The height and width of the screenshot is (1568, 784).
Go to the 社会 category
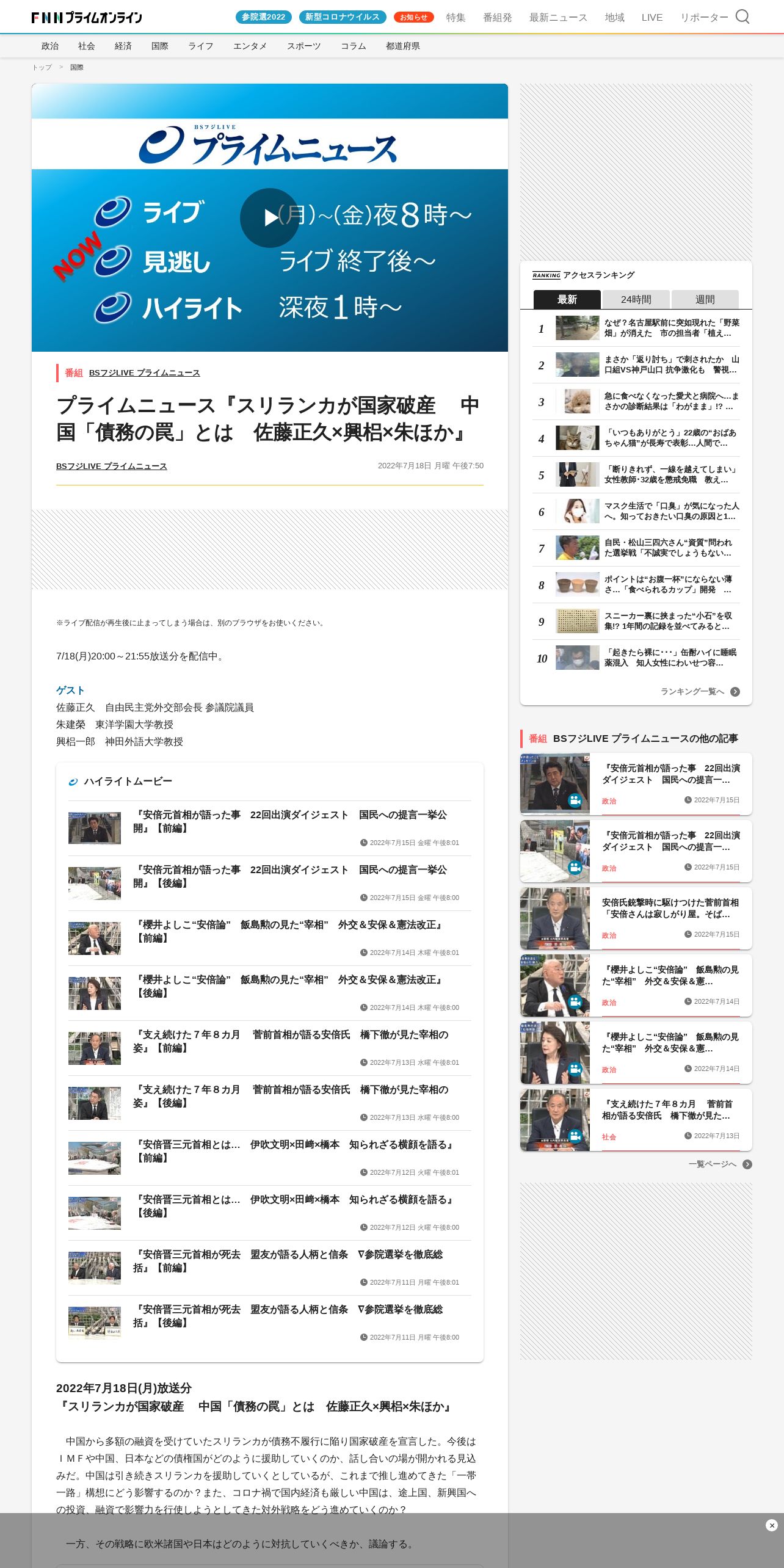tap(87, 46)
